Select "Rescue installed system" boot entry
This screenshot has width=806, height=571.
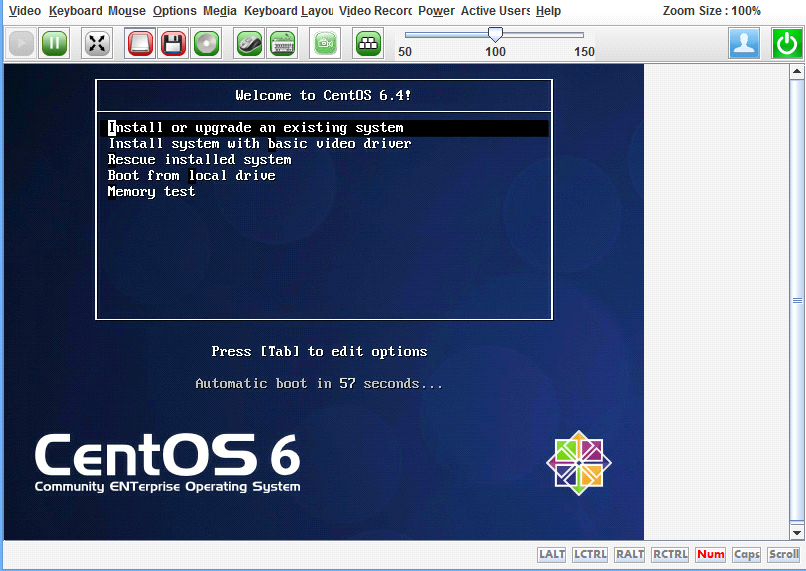pos(200,160)
